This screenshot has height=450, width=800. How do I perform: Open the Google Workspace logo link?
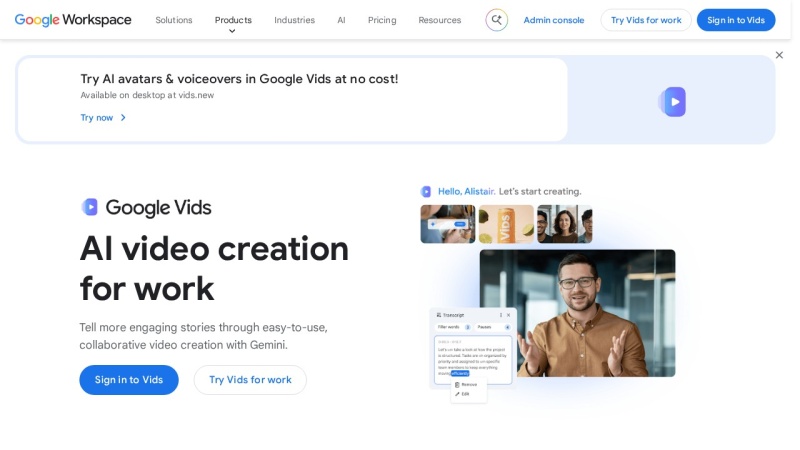pos(73,20)
